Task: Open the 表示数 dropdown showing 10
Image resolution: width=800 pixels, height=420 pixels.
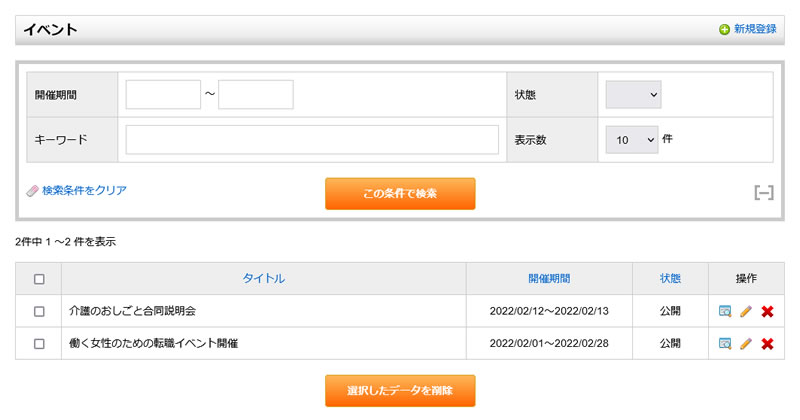Action: point(631,140)
